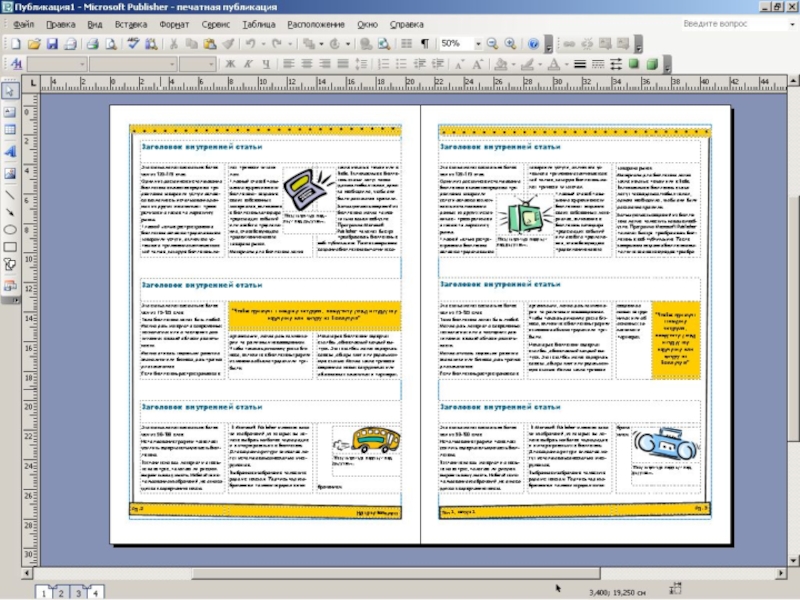Open the font size combo box
800x600 pixels.
click(x=197, y=64)
